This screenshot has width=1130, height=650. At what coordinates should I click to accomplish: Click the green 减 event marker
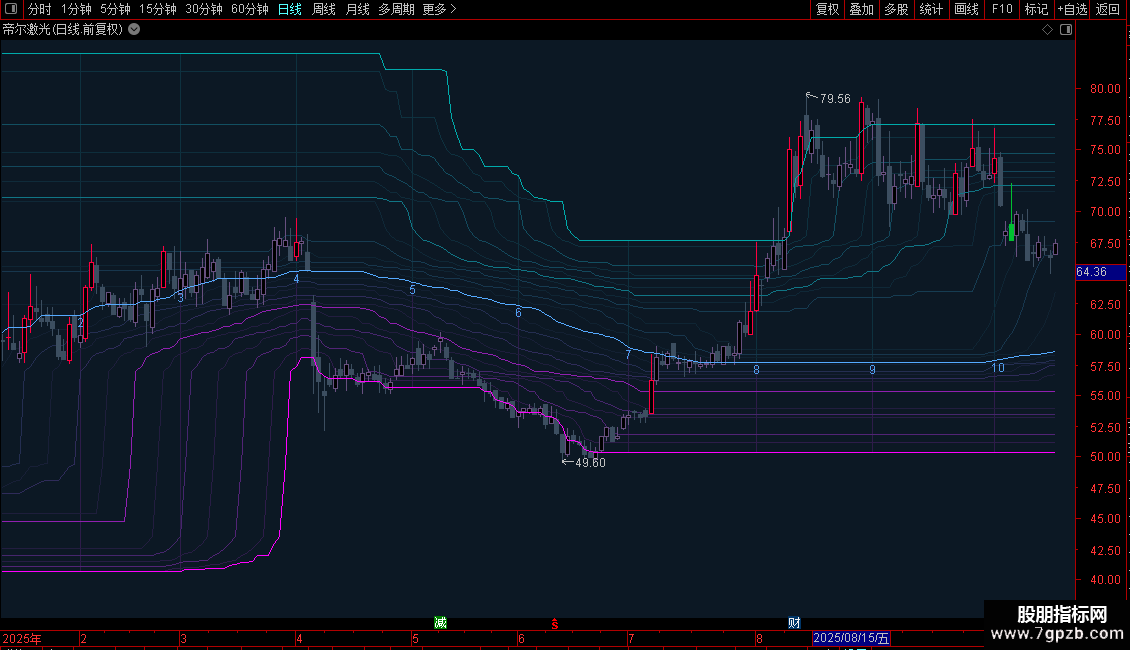[440, 622]
